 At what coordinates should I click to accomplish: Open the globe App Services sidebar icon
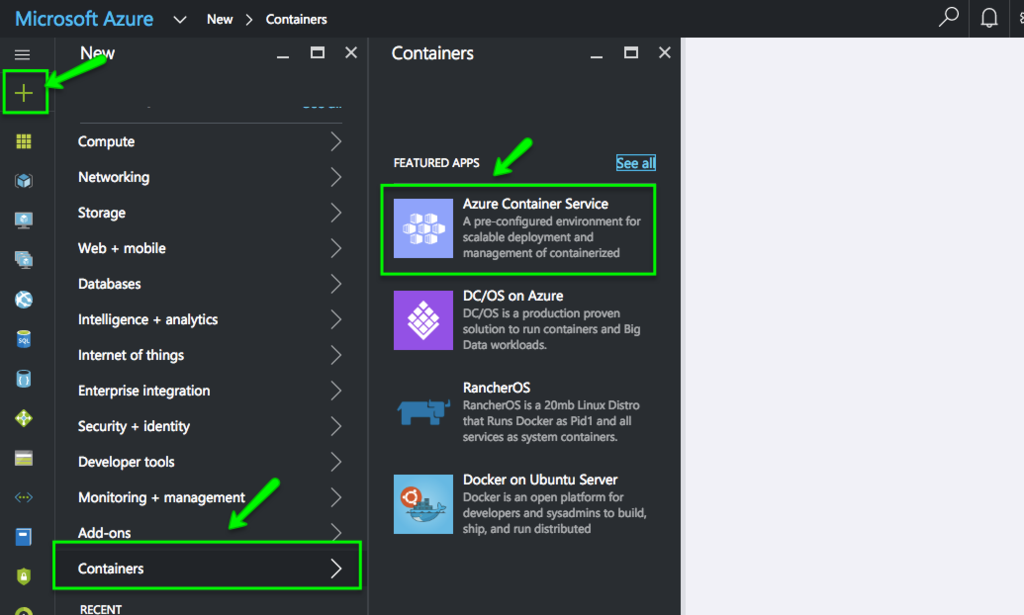pos(24,300)
